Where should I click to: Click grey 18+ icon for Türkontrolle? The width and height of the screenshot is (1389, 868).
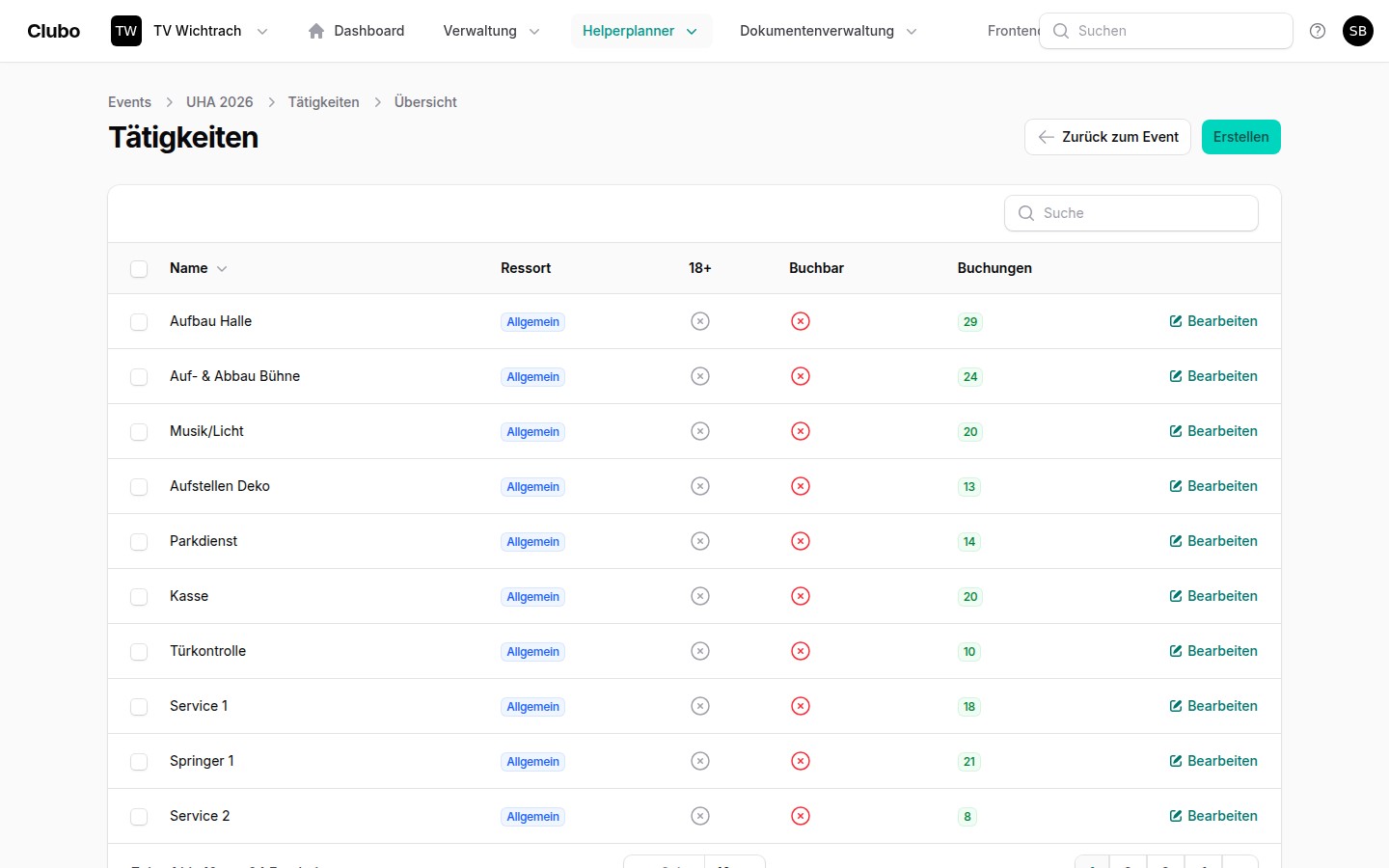click(700, 651)
